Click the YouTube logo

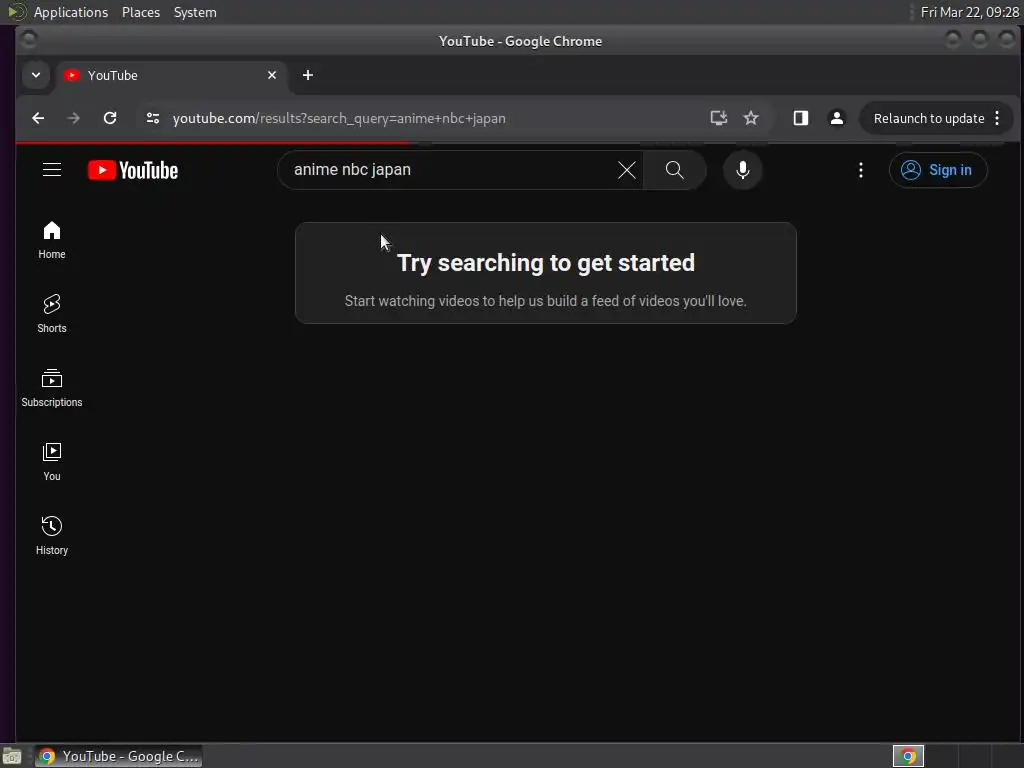point(133,170)
